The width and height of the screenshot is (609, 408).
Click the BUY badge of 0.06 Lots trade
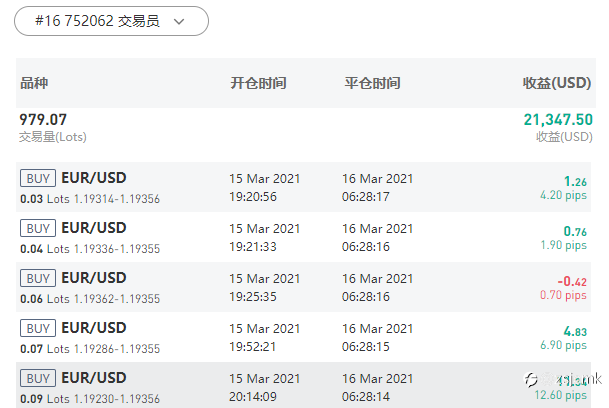[38, 278]
